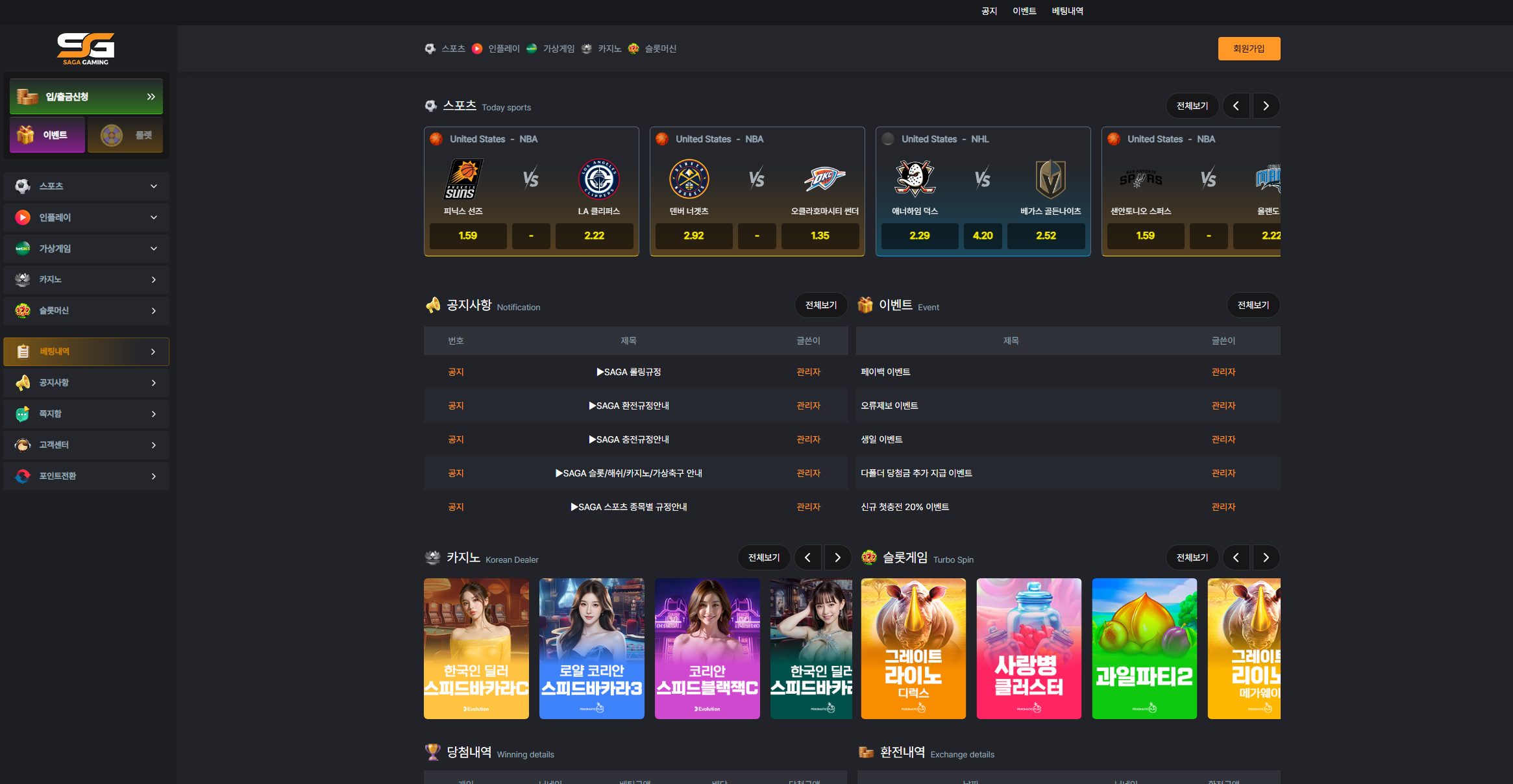The image size is (1513, 784).
Task: Expand the 가상게임 sidebar dropdown
Action: tap(154, 249)
